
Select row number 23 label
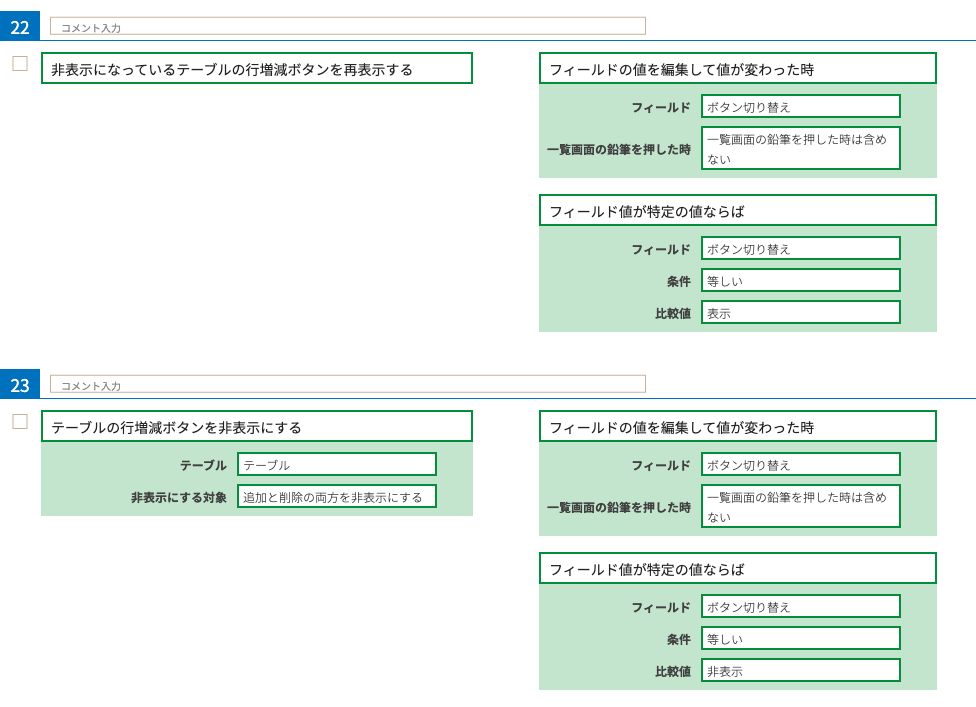coord(20,384)
